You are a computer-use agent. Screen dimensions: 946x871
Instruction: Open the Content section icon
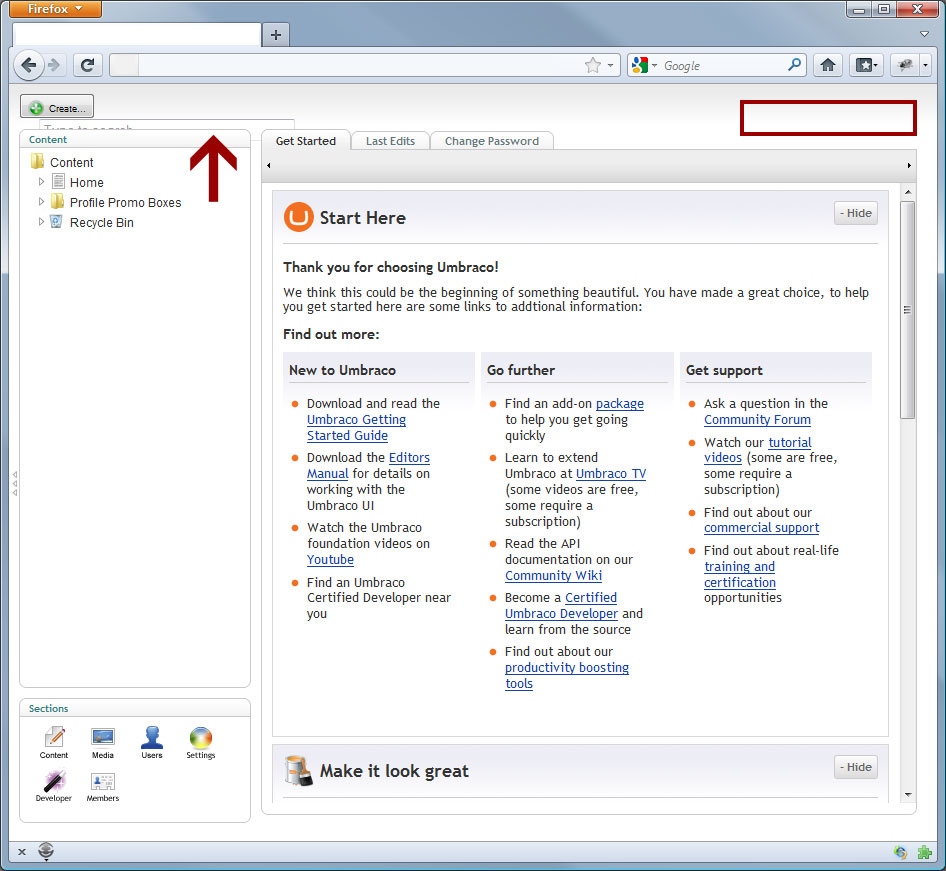point(54,738)
